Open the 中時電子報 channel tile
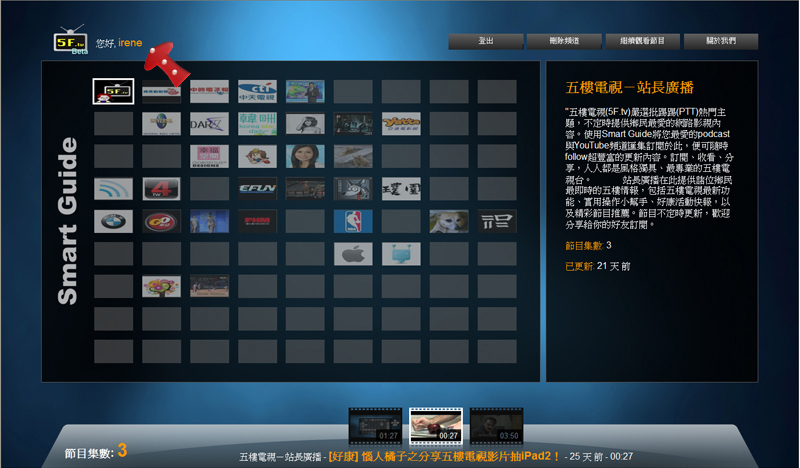 click(209, 91)
